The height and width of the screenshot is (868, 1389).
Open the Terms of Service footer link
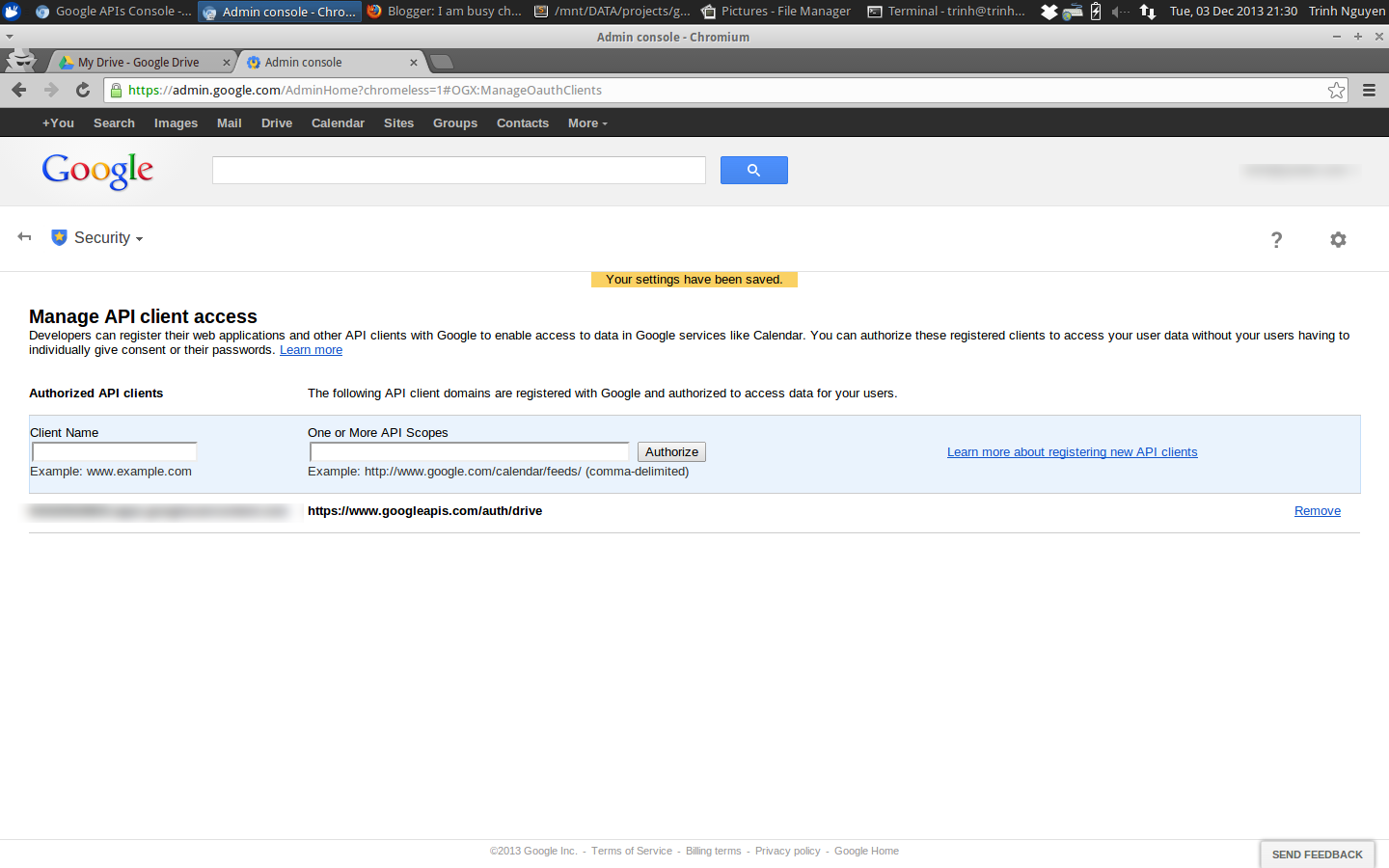[632, 851]
